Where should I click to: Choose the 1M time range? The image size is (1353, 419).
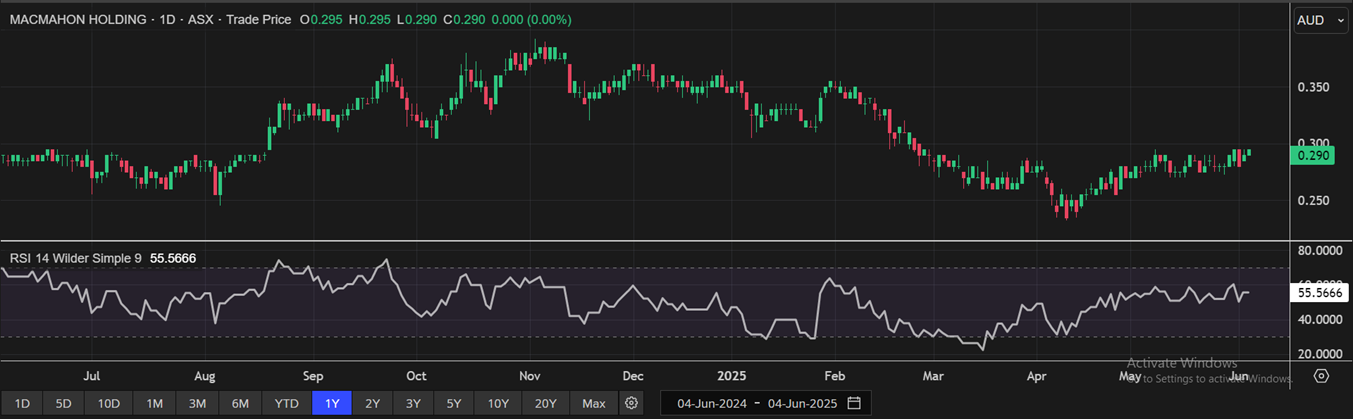click(x=154, y=403)
